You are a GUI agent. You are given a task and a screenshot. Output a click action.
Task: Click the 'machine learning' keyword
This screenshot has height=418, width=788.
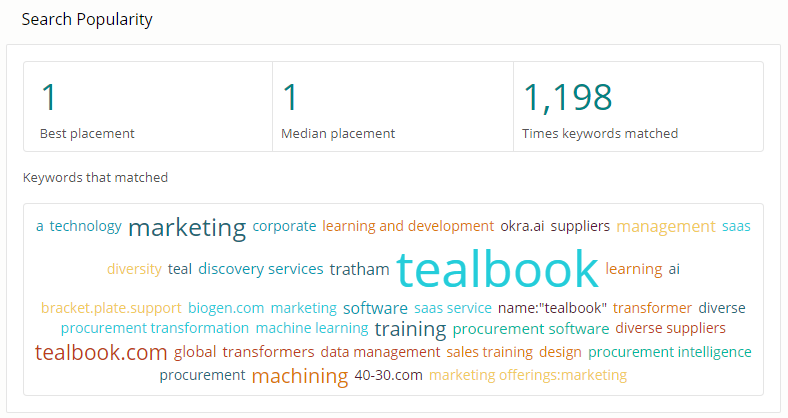pos(312,329)
